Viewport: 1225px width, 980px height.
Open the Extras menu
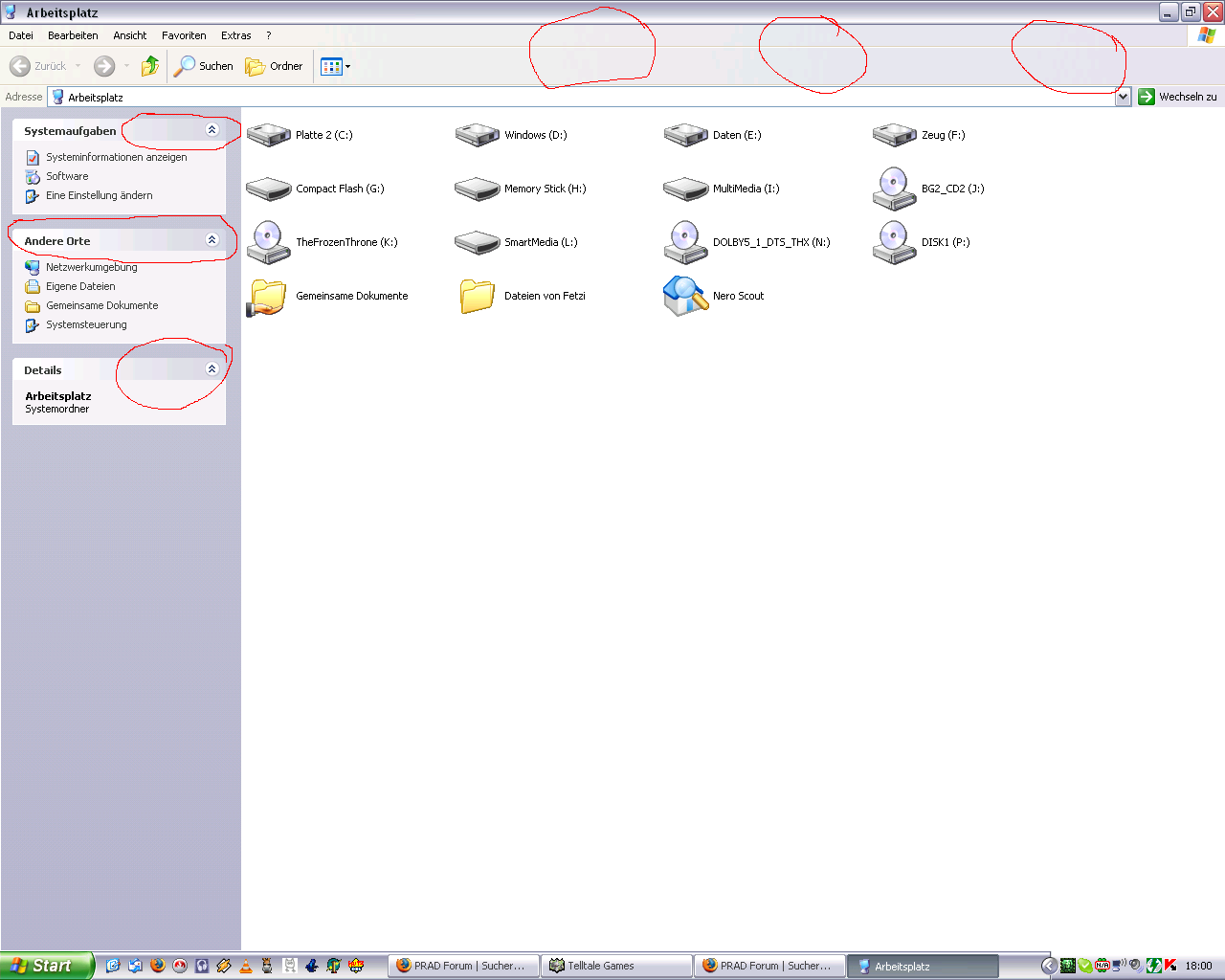235,35
